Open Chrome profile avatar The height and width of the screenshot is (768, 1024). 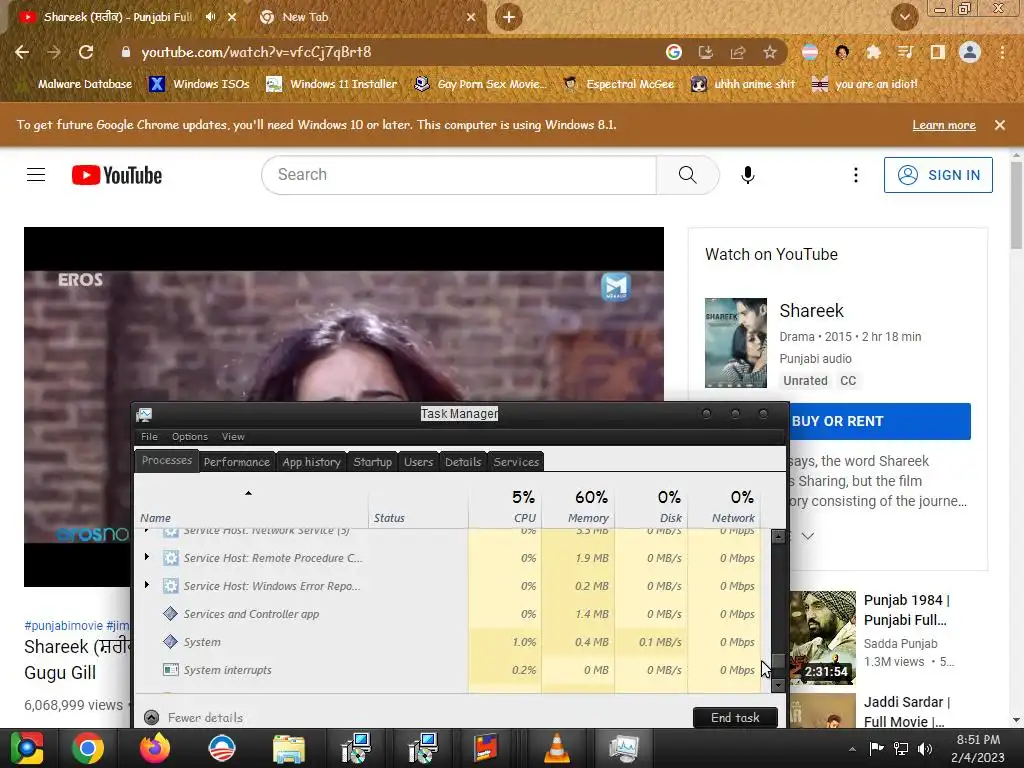point(970,52)
